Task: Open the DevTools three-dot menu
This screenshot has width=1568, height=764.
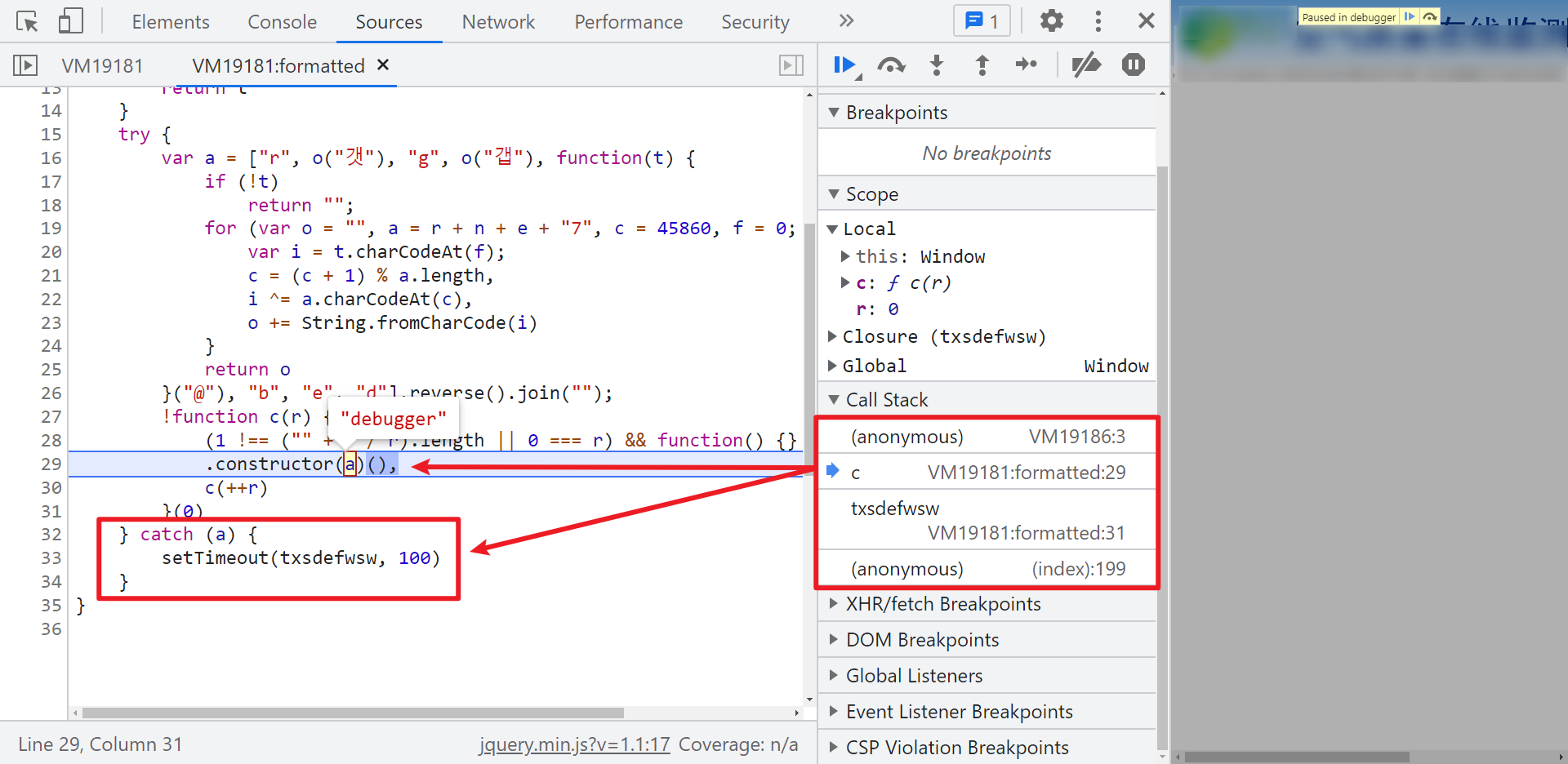Action: 1098,21
